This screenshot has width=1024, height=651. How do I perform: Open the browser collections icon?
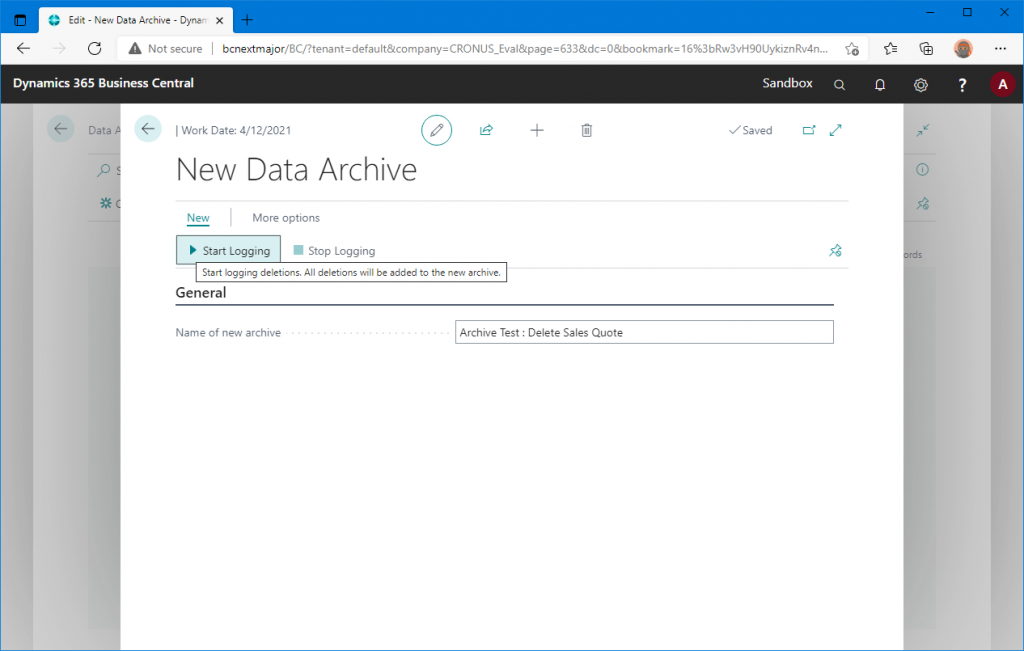point(926,48)
